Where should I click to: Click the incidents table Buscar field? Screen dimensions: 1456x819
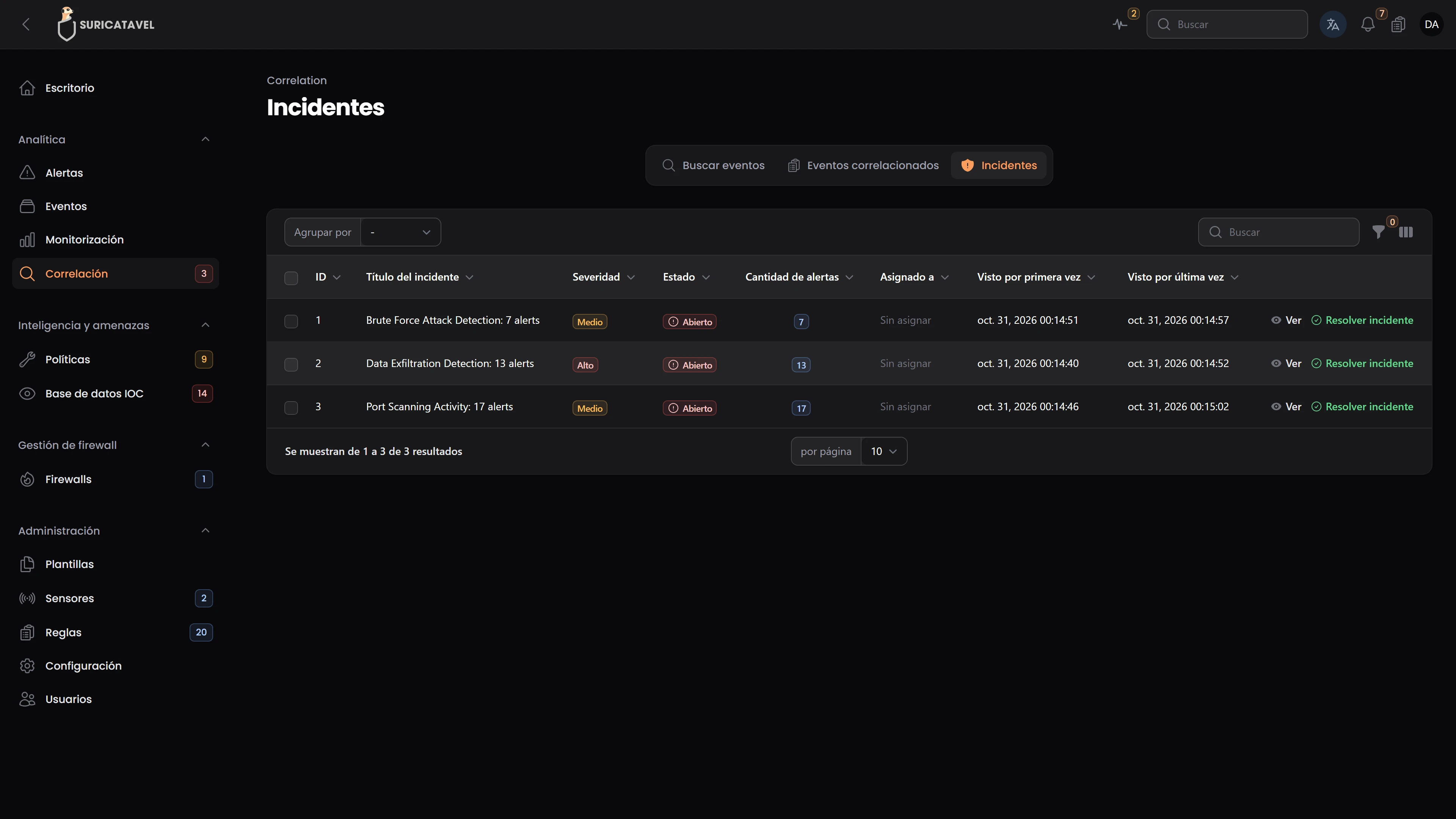1279,232
